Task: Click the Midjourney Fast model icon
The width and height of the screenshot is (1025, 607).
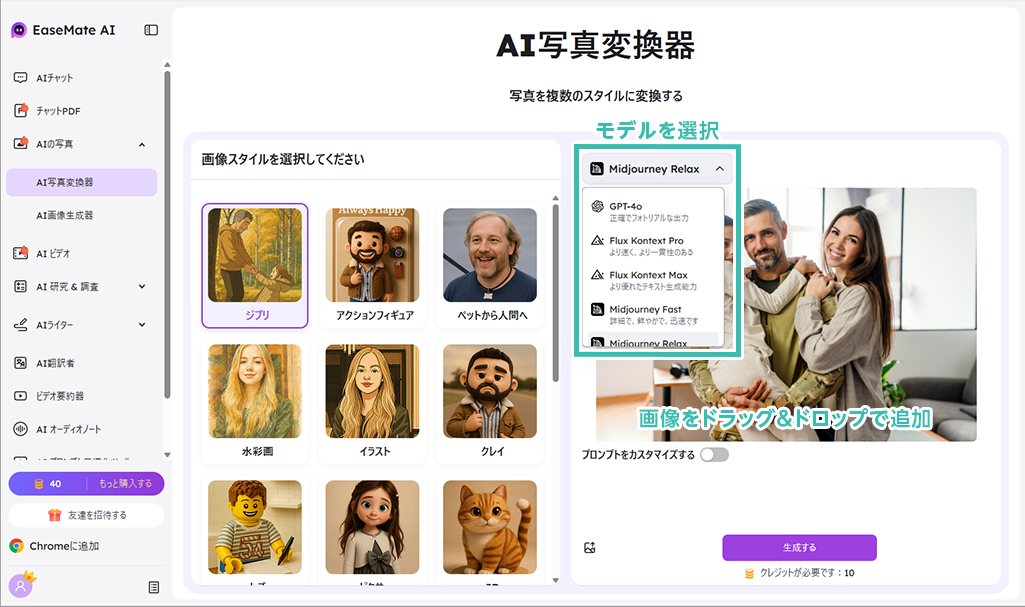Action: click(597, 309)
